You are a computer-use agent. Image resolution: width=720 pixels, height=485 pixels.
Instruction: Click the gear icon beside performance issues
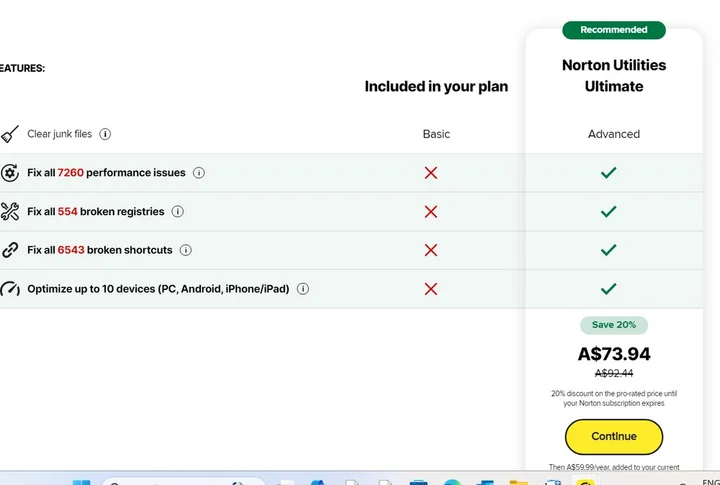point(10,173)
